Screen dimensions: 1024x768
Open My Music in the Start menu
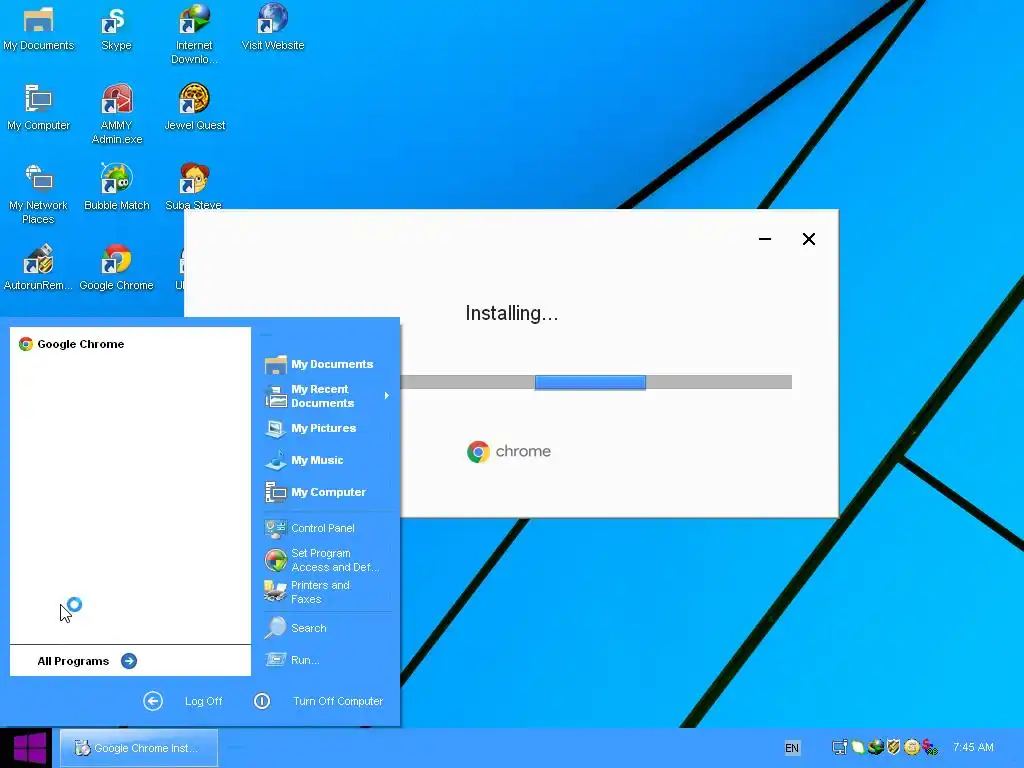pos(304,460)
